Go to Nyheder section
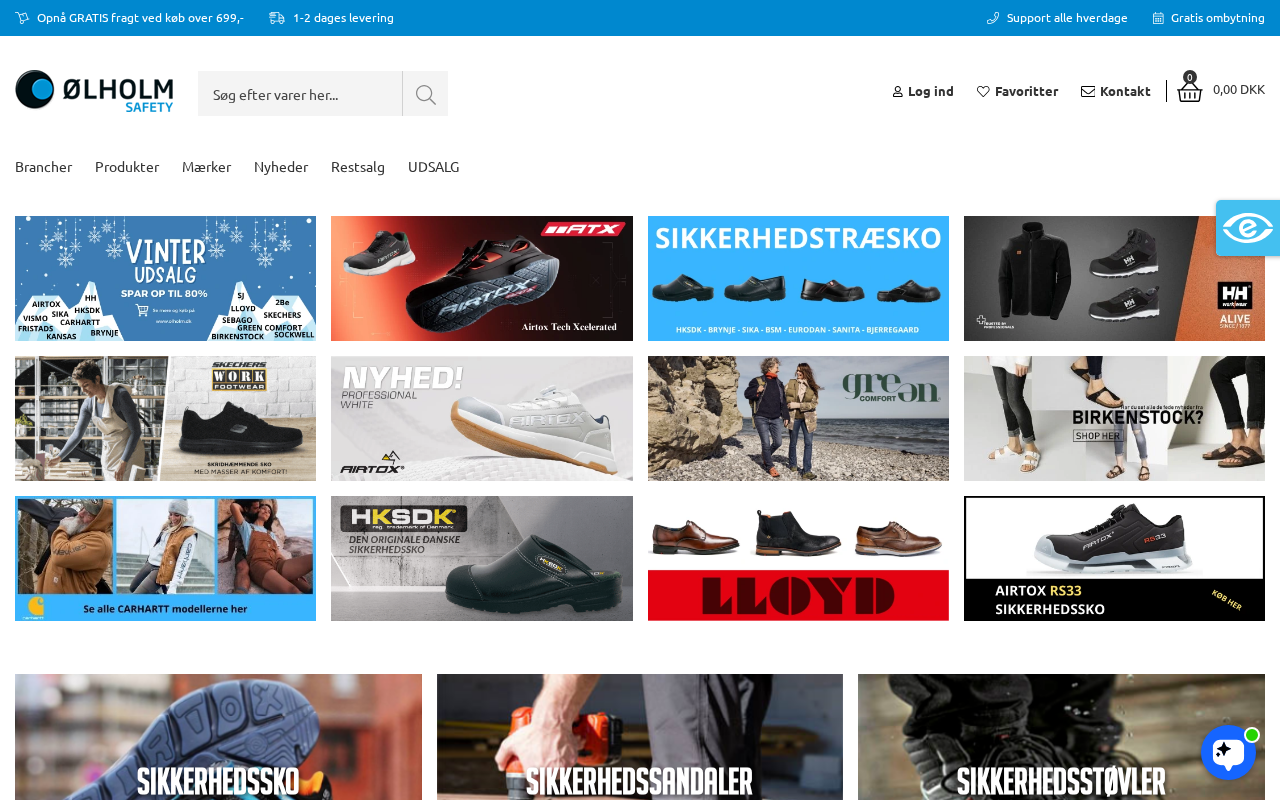Image resolution: width=1280 pixels, height=800 pixels. pyautogui.click(x=281, y=167)
